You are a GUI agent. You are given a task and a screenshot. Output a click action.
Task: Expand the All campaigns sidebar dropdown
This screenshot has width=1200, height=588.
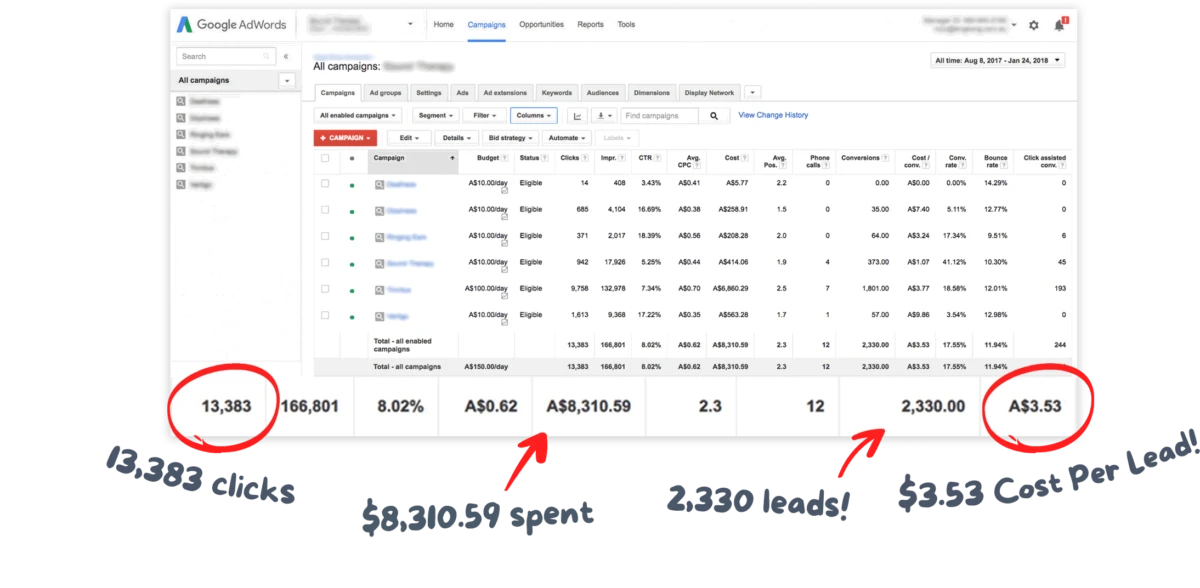(288, 80)
